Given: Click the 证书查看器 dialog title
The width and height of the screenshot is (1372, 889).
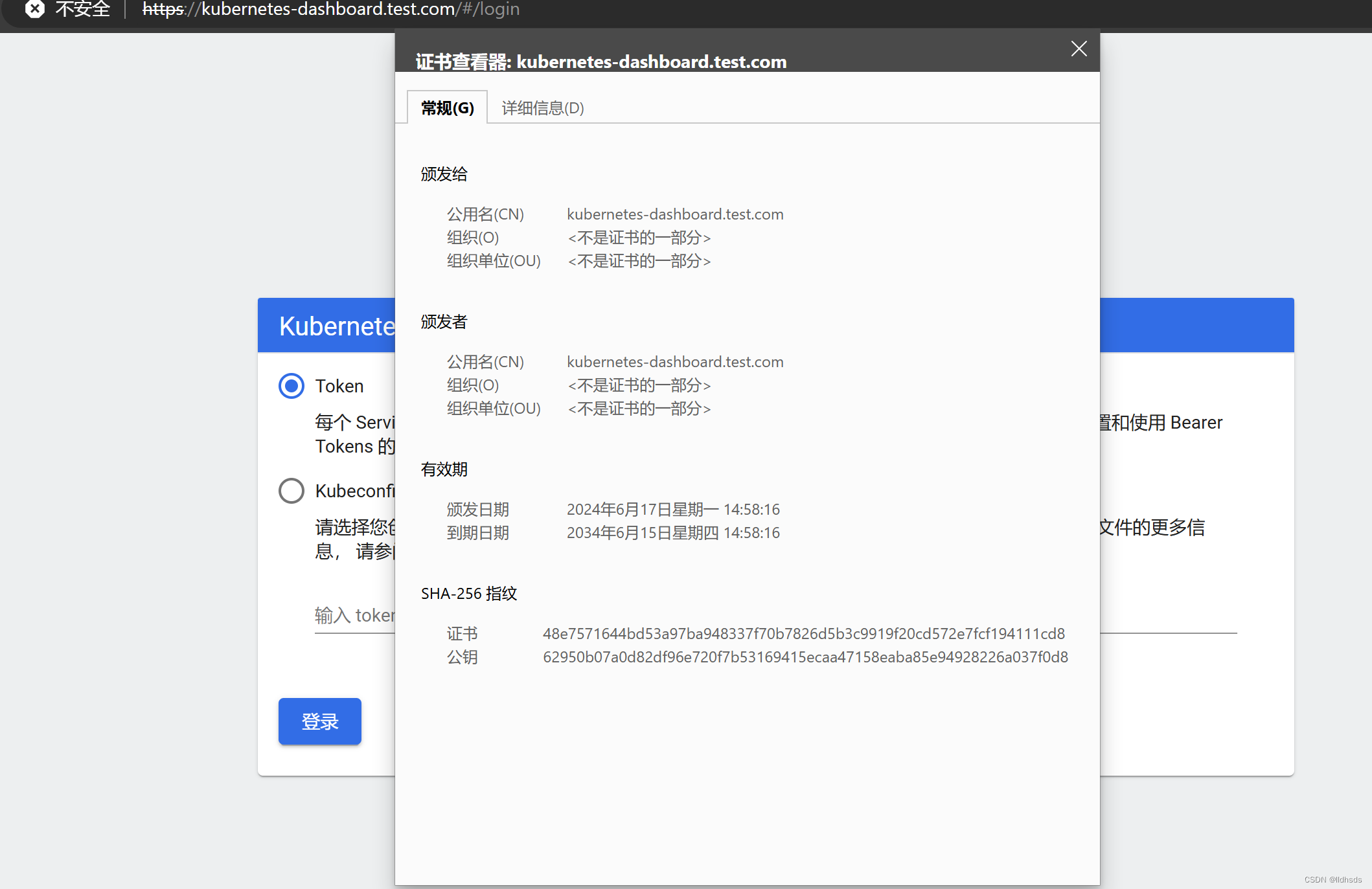Looking at the screenshot, I should 601,62.
